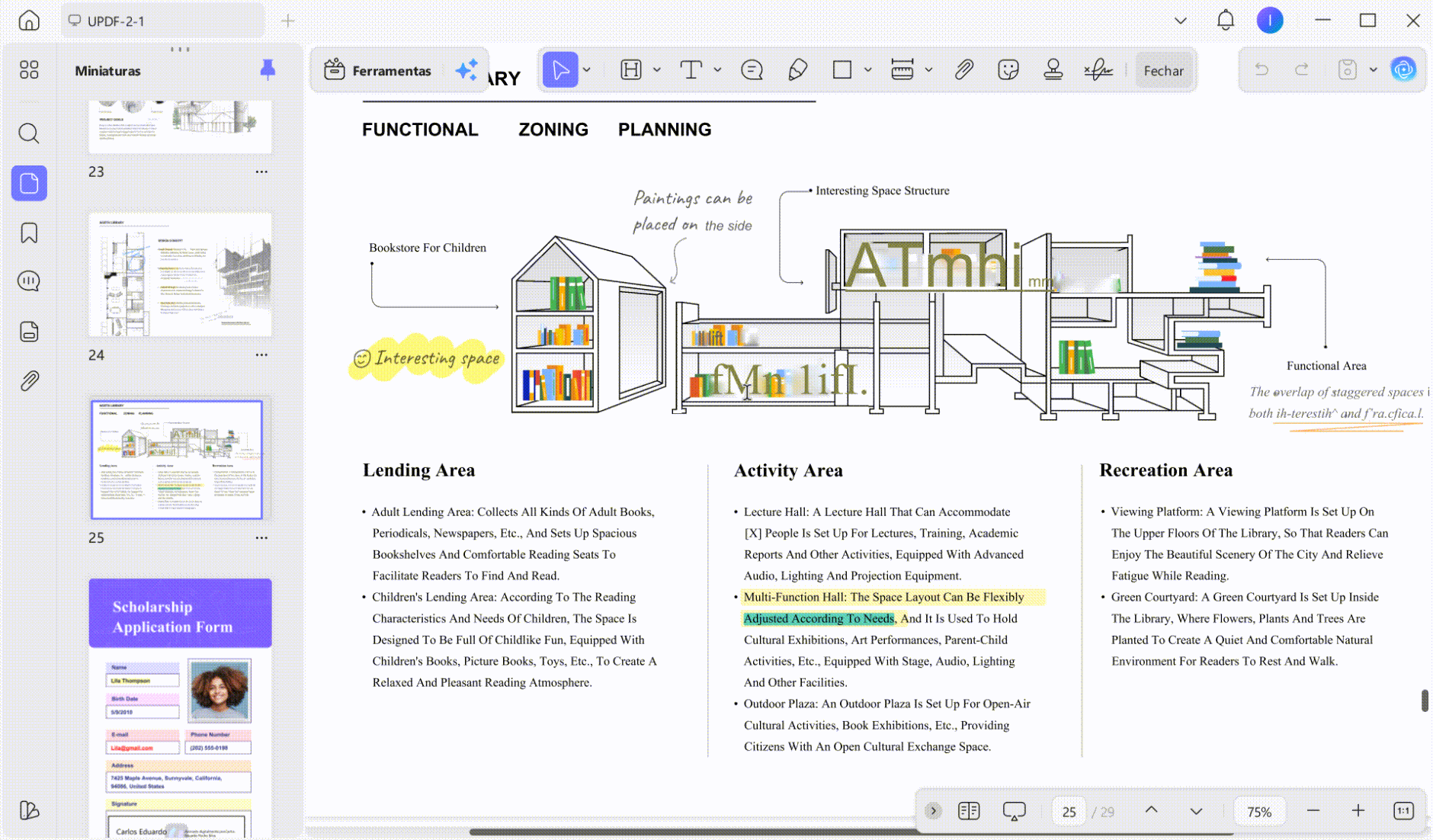The height and width of the screenshot is (840, 1433).
Task: Redo the last action
Action: point(1302,70)
